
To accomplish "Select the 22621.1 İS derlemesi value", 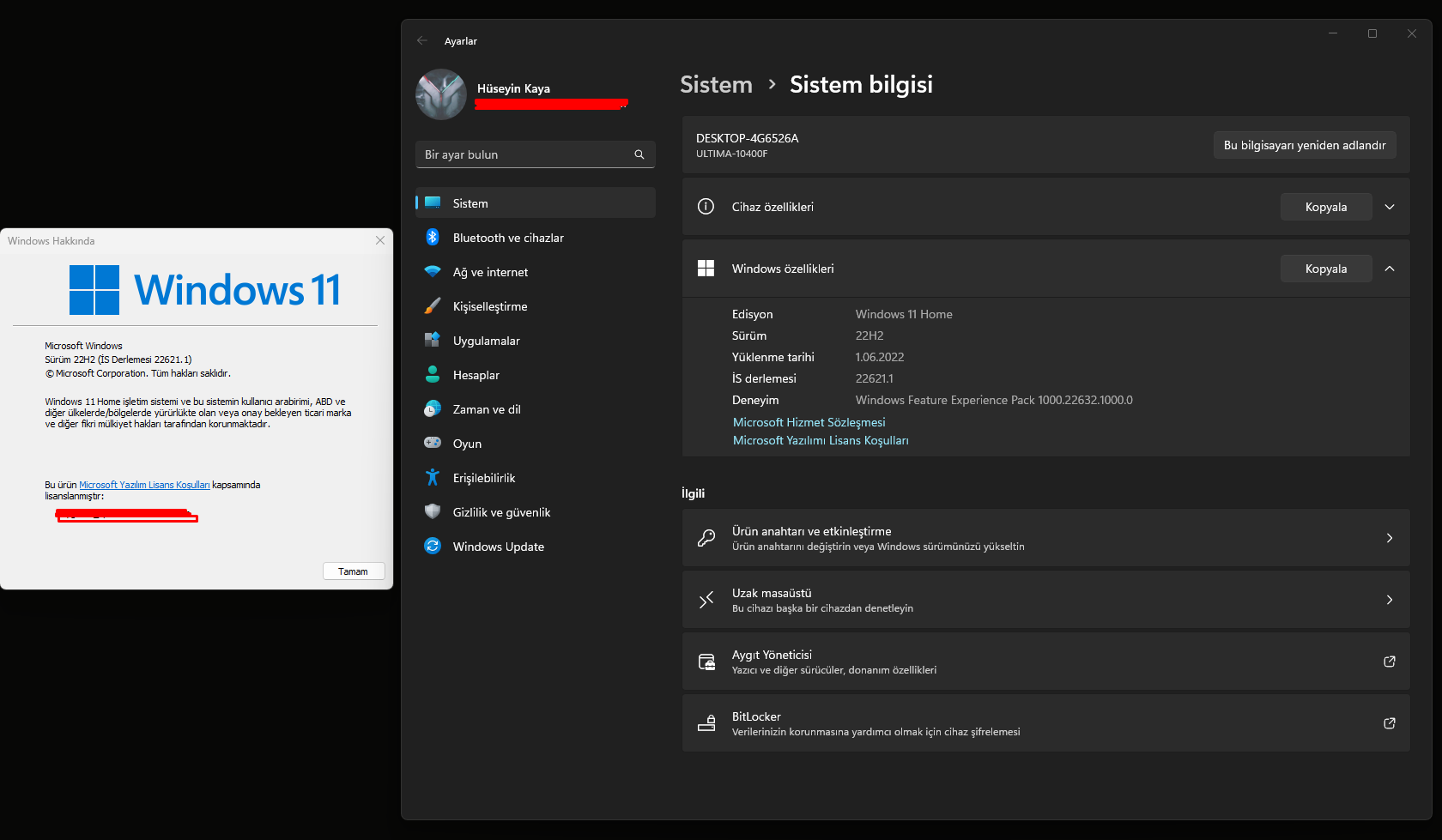I will tap(874, 378).
